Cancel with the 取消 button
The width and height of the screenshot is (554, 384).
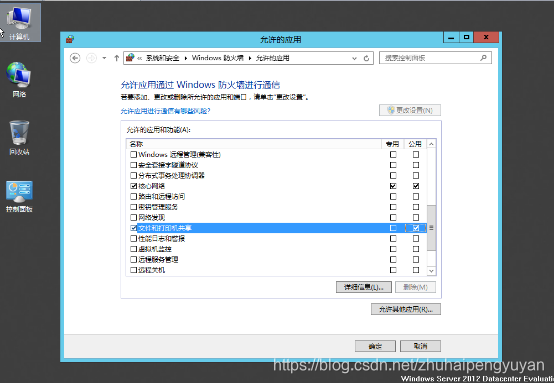coord(420,346)
